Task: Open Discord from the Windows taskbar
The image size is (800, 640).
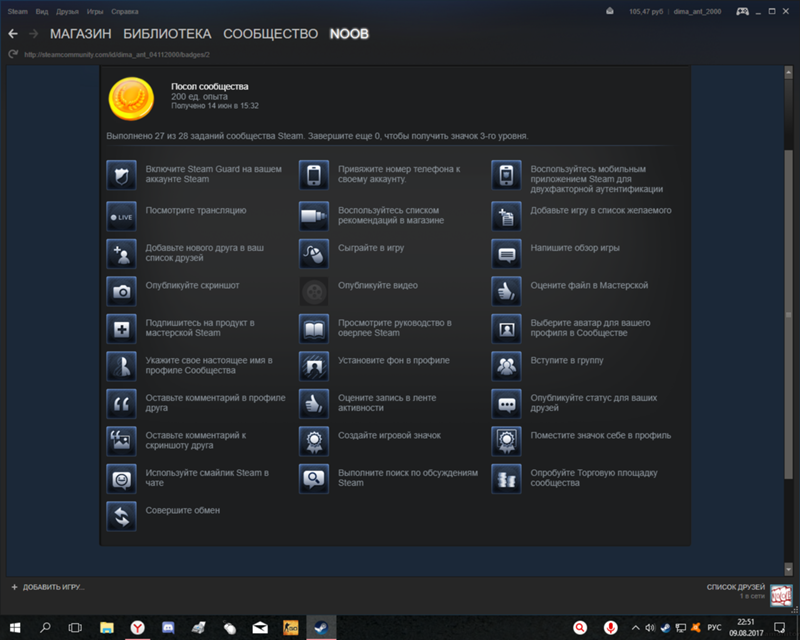Action: click(167, 628)
